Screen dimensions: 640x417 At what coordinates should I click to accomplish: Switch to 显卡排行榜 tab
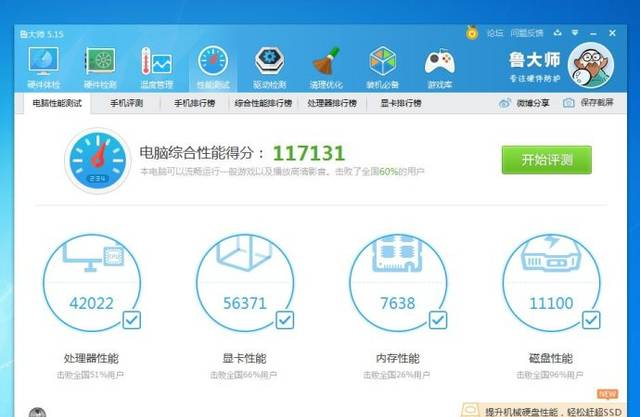pos(401,103)
